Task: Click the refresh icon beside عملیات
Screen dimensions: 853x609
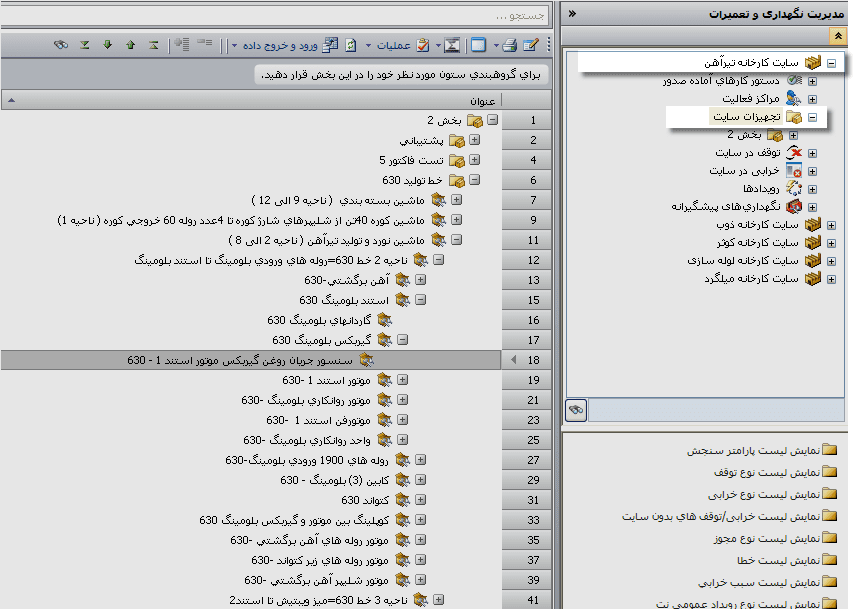Action: pos(350,45)
